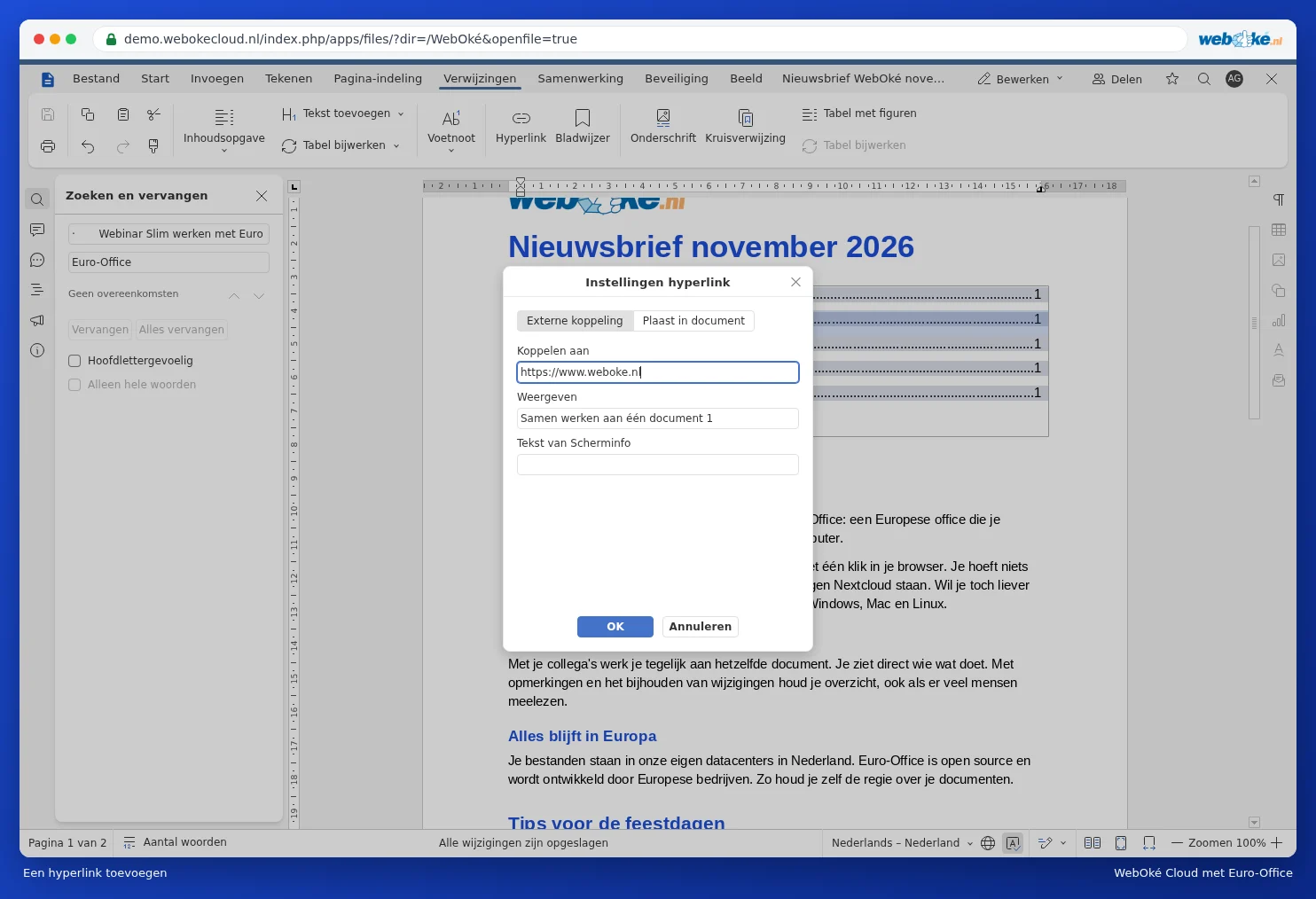The width and height of the screenshot is (1316, 899).
Task: Click zoom in plus button
Action: pos(1277,843)
